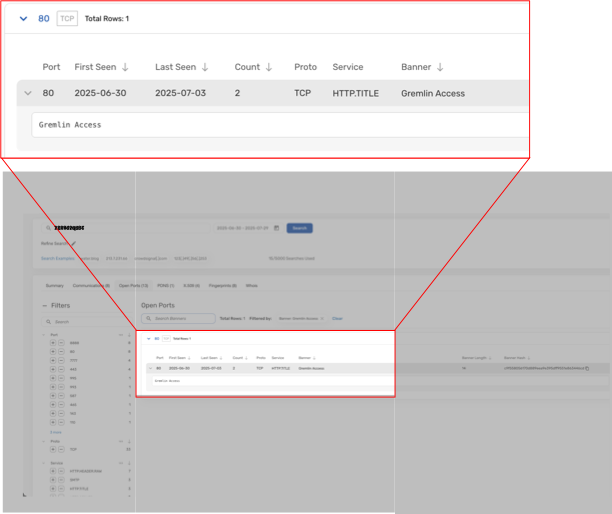This screenshot has height=514, width=612.
Task: Remove the Banner: Gremlin Access filter chip
Action: (x=322, y=318)
